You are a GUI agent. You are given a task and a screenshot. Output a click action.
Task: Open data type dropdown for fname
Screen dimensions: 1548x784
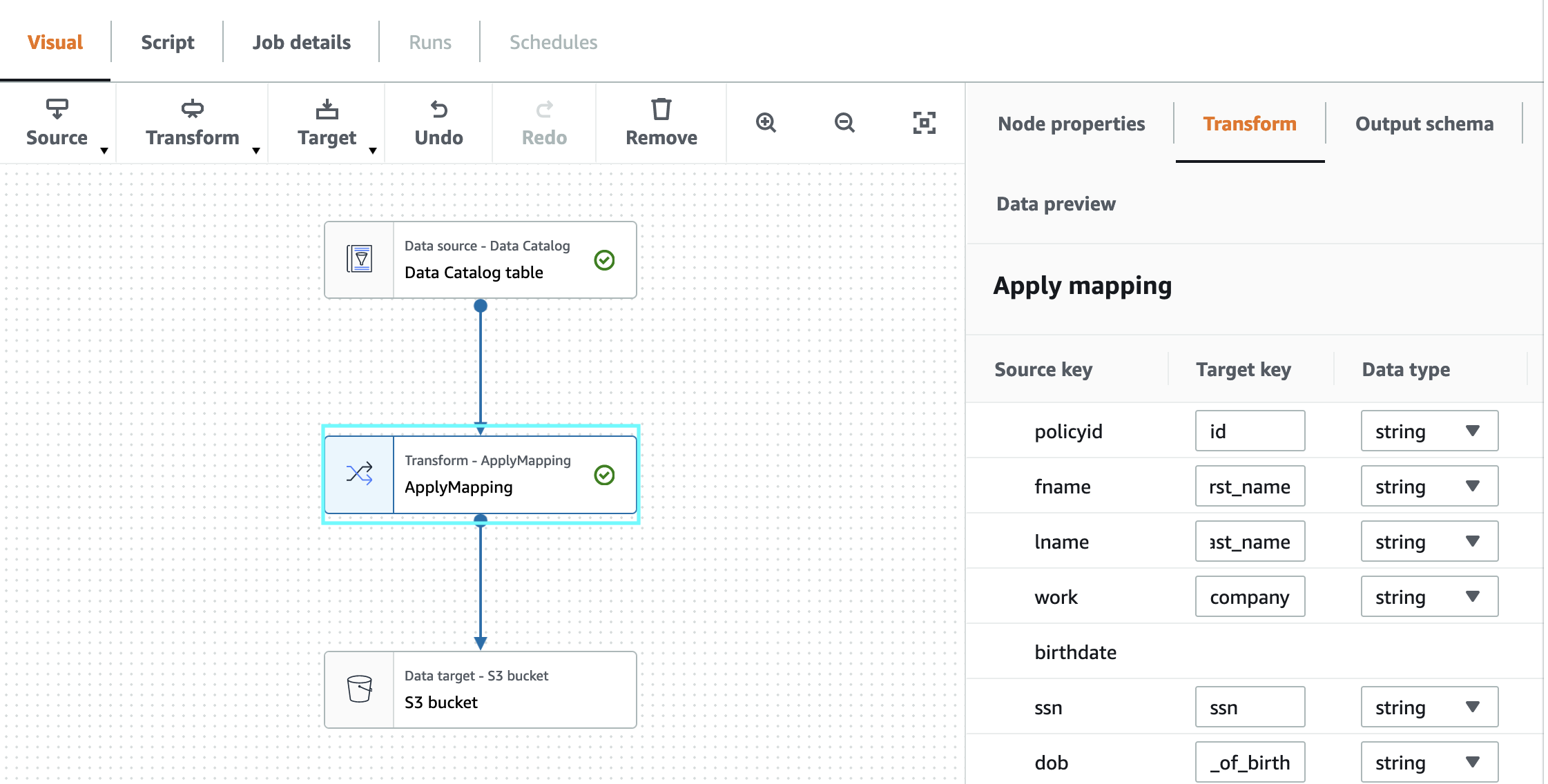1429,486
